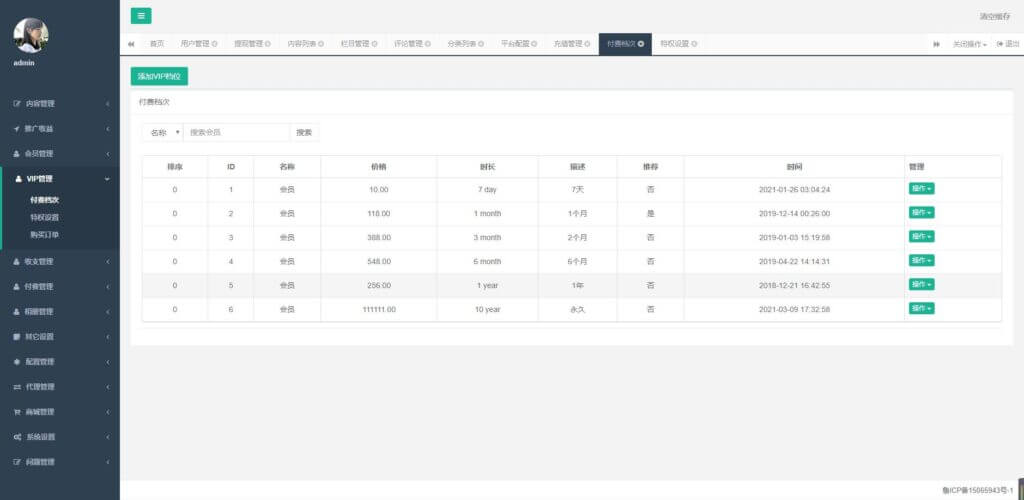Open the 名称 search field dropdown
Screen dimensions: 1024x500
tap(163, 132)
